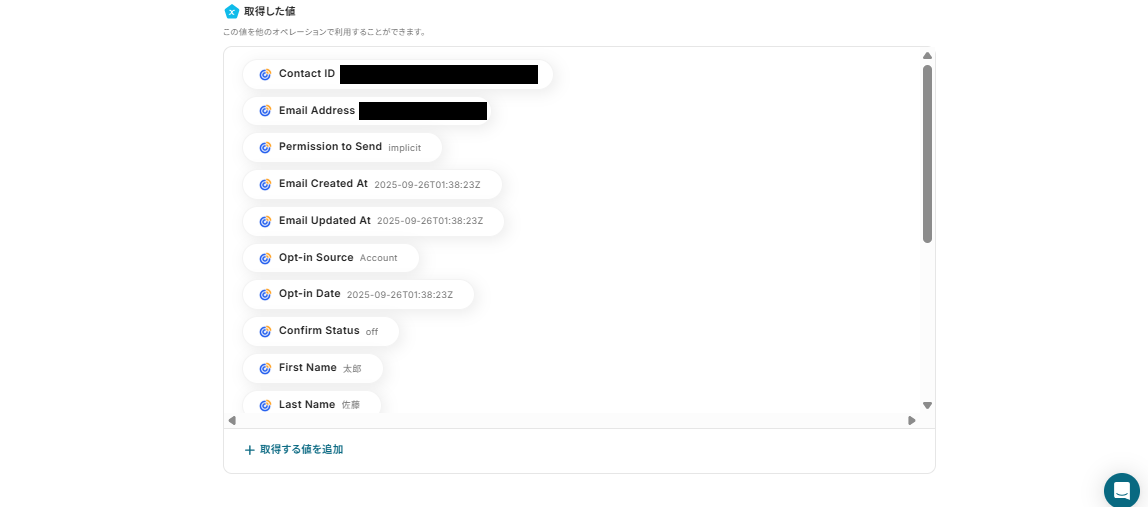The width and height of the screenshot is (1148, 507).
Task: Click the icon next to Confirm Status
Action: (265, 332)
